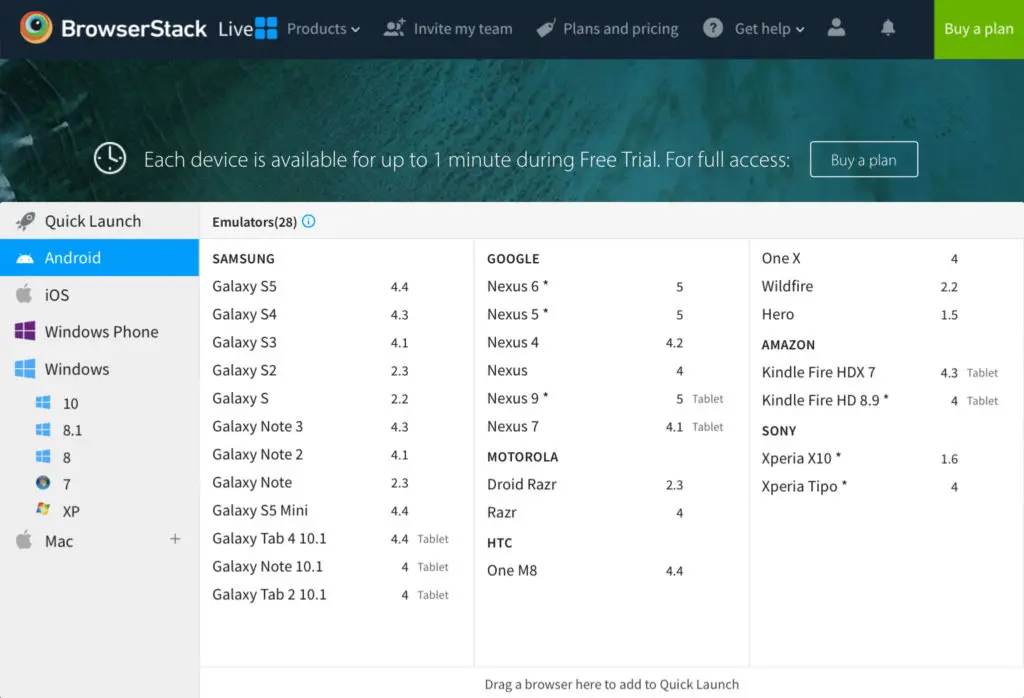Screen dimensions: 1024x698
Task: Click the Invite my team link
Action: 462,29
